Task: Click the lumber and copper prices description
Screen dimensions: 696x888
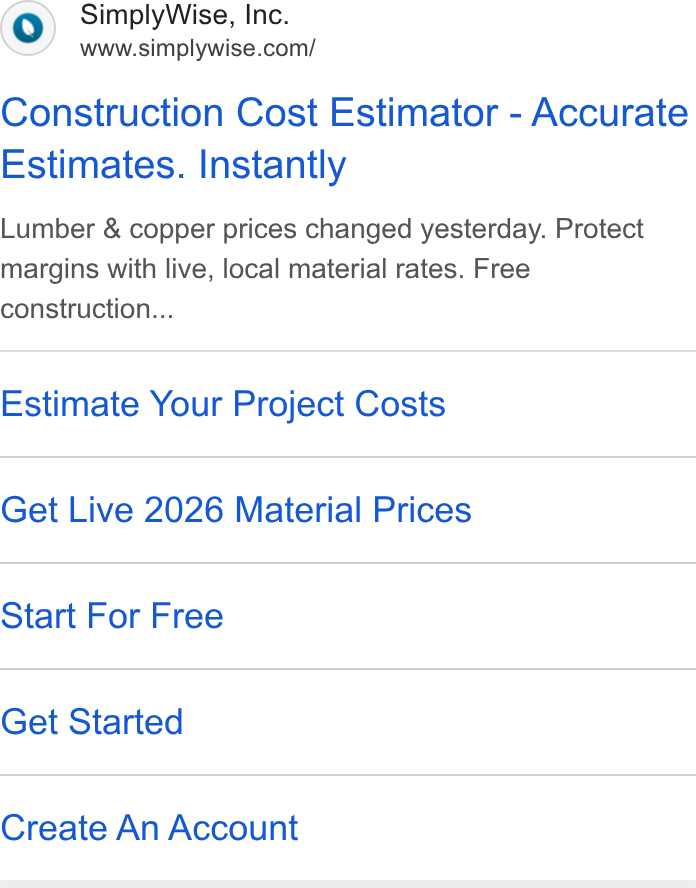Action: click(322, 269)
